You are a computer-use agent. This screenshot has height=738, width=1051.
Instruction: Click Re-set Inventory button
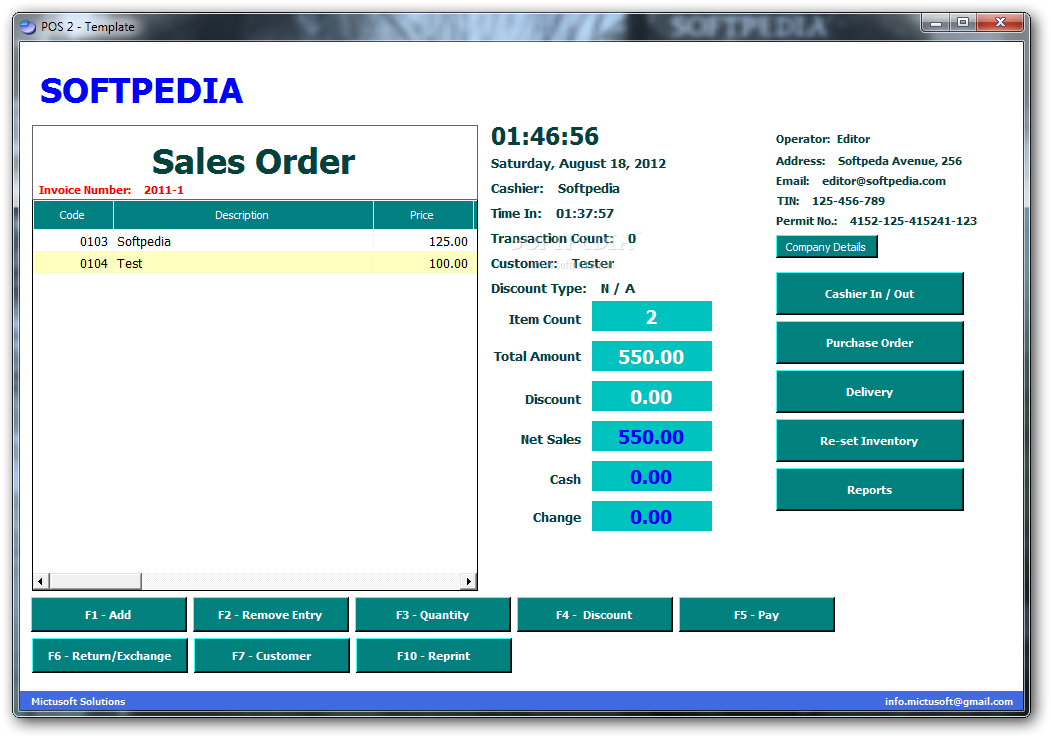869,440
